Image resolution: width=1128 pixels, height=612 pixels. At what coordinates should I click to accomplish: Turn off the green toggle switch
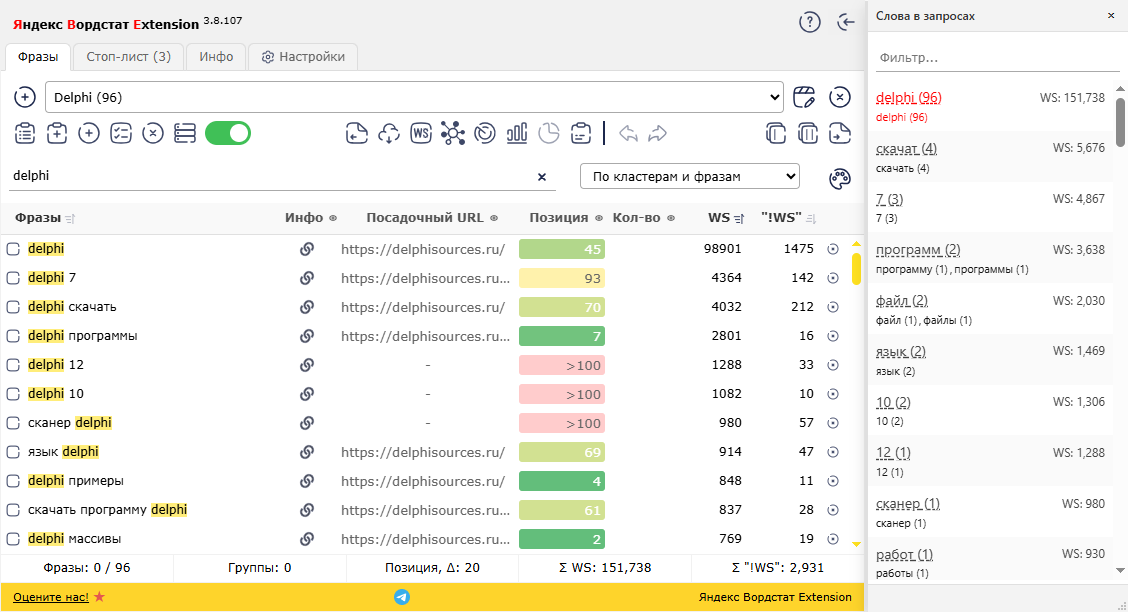tap(228, 133)
